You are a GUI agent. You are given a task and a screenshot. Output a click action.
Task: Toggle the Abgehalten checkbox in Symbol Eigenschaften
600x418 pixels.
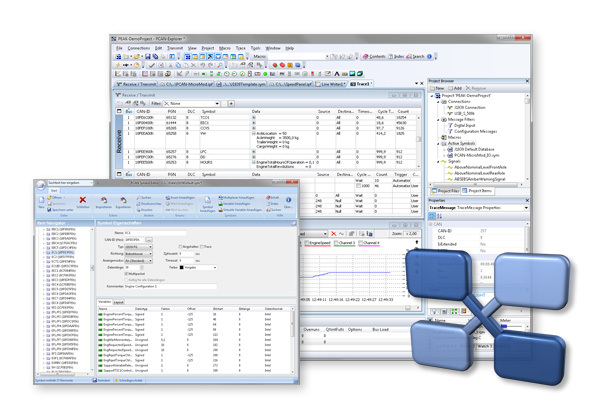[180, 247]
